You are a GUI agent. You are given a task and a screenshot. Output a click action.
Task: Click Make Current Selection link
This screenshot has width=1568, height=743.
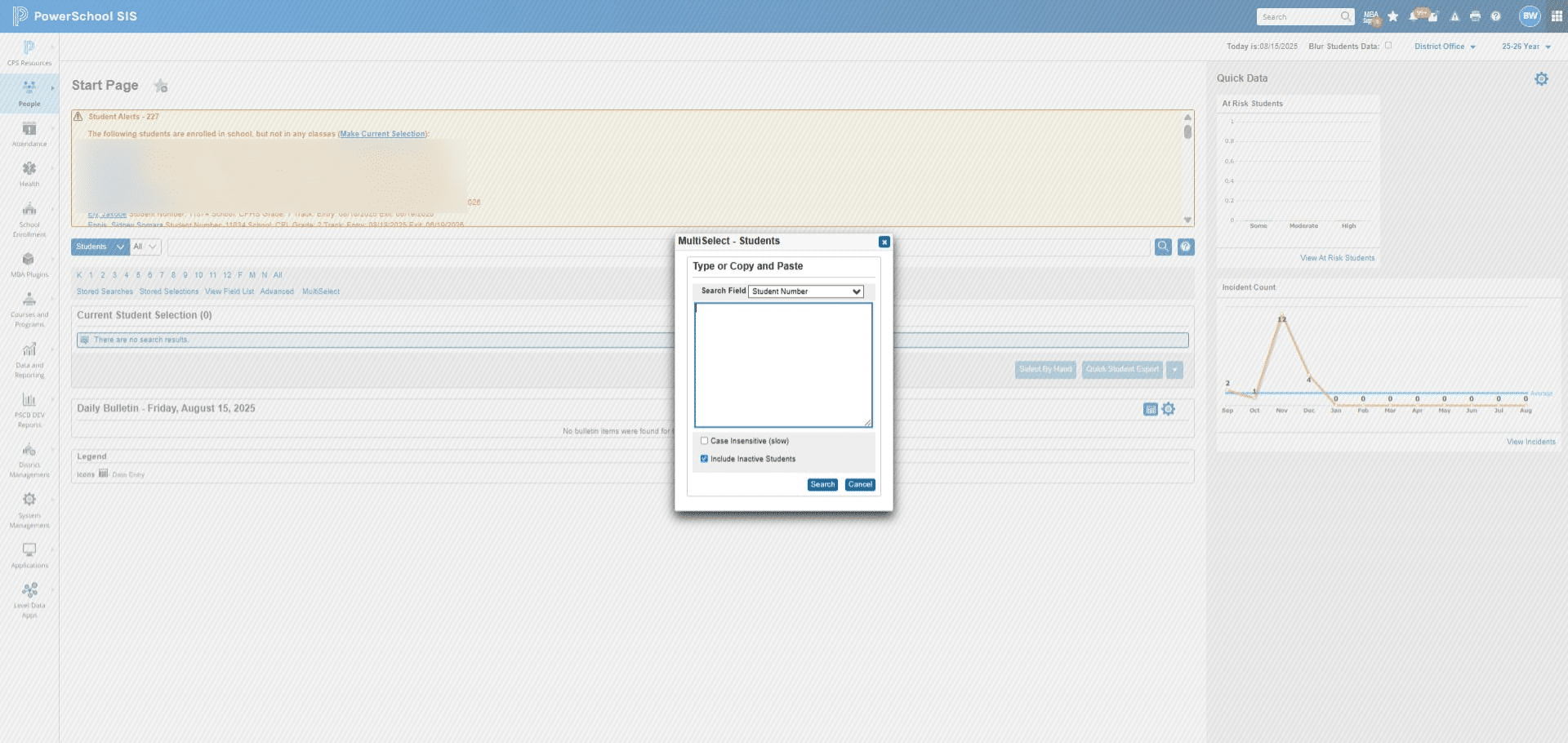coord(383,134)
